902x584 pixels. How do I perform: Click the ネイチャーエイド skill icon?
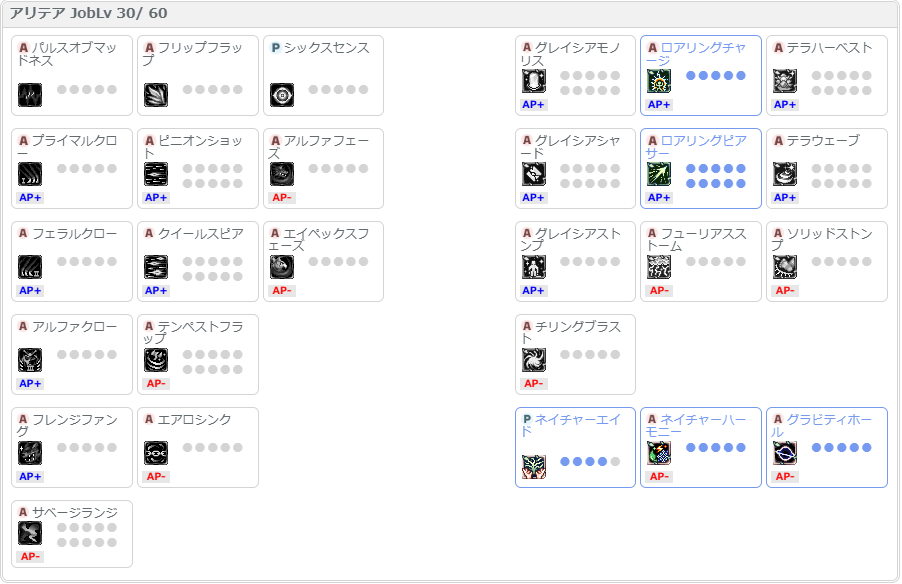(x=534, y=467)
